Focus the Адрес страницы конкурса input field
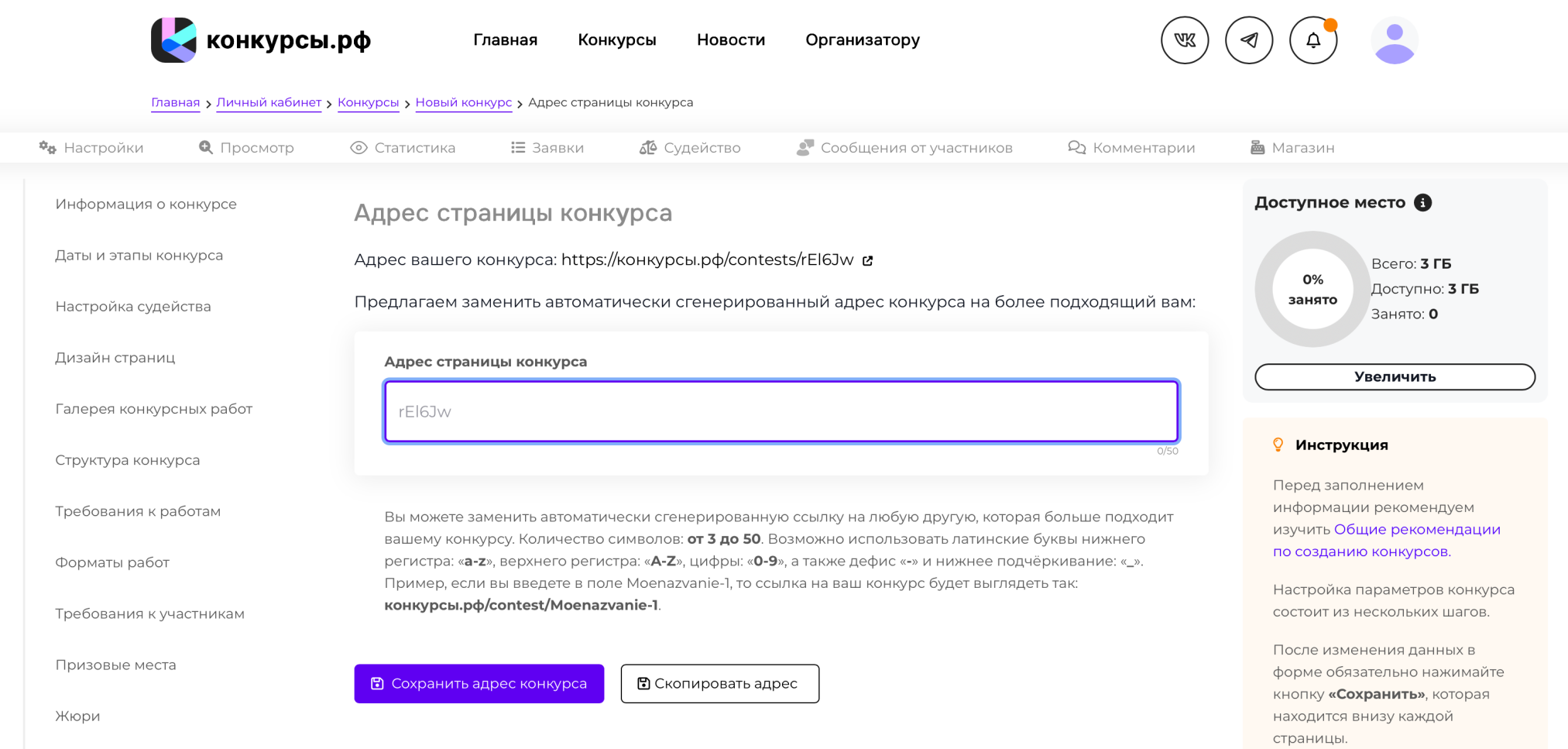Image resolution: width=1568 pixels, height=749 pixels. click(781, 411)
